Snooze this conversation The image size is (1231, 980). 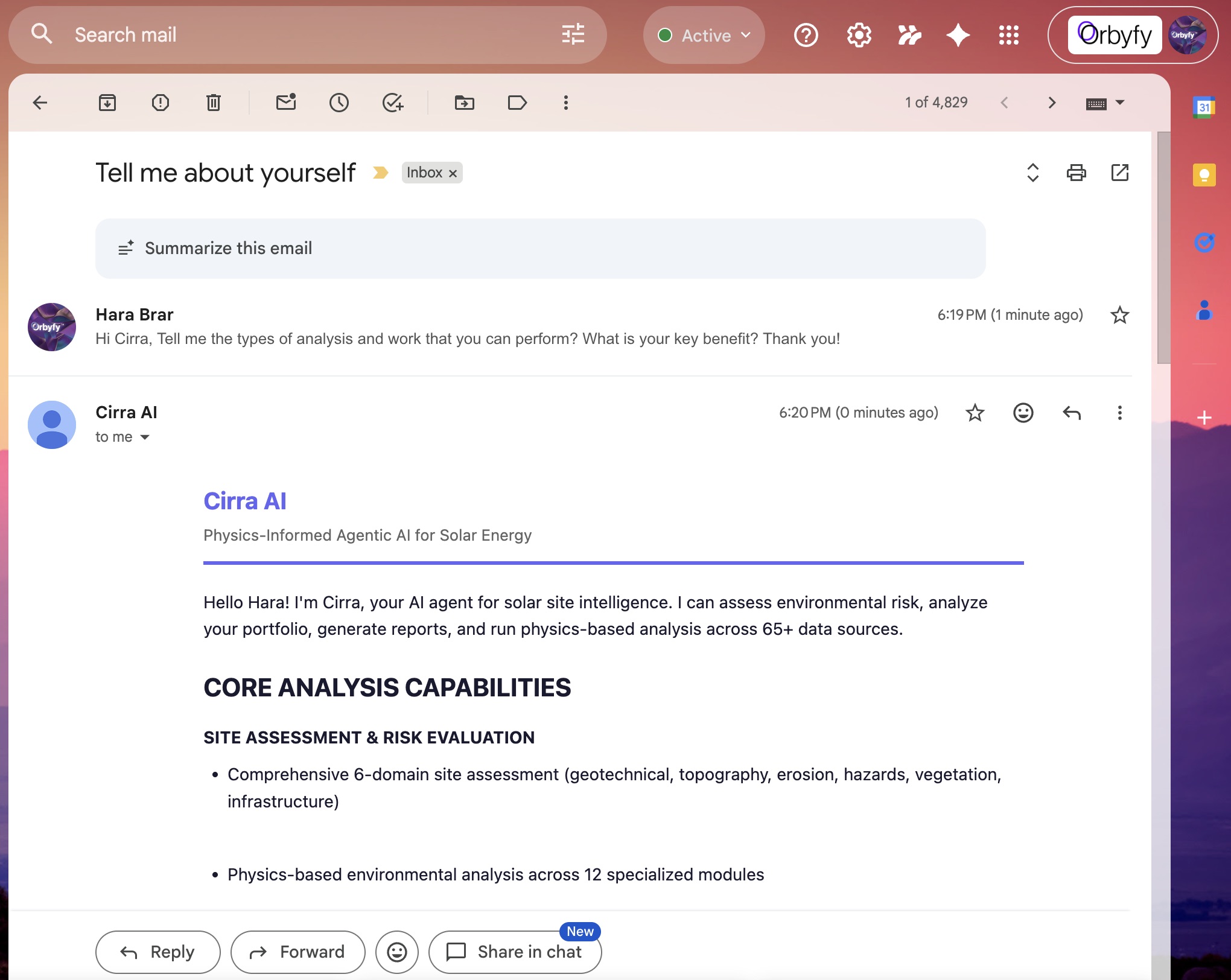coord(340,103)
